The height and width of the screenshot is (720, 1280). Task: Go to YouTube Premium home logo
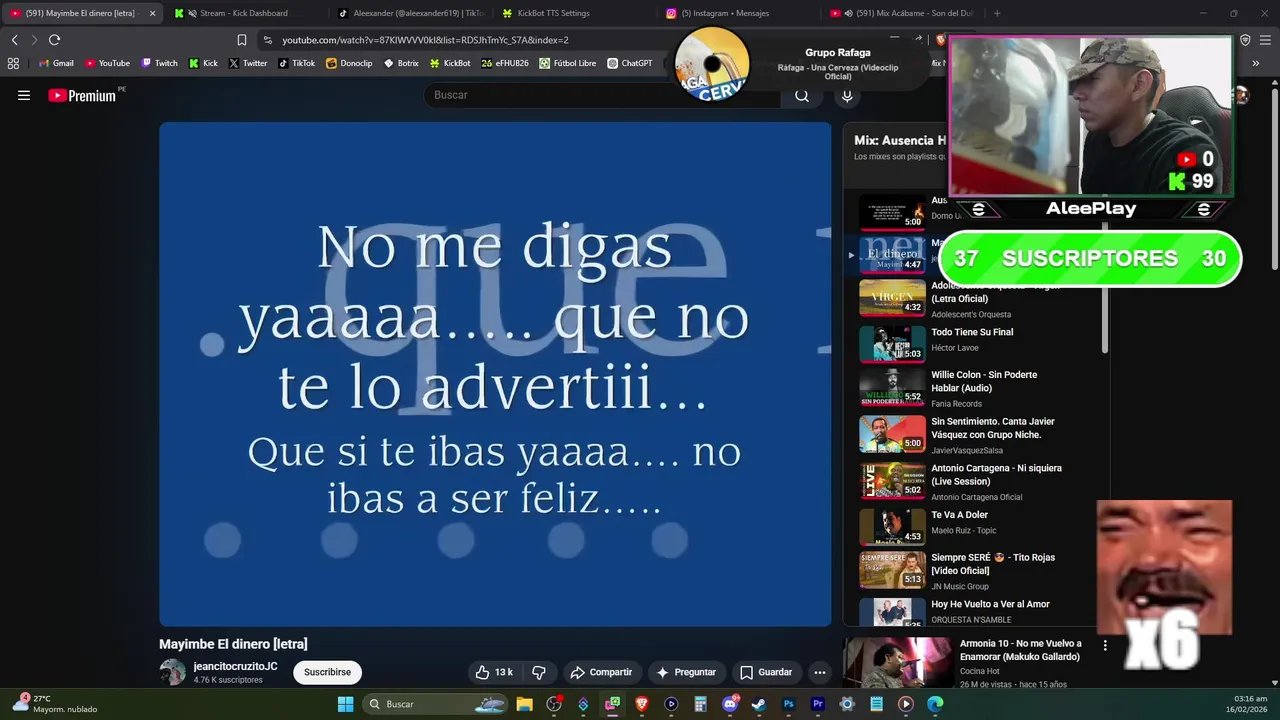tap(82, 95)
